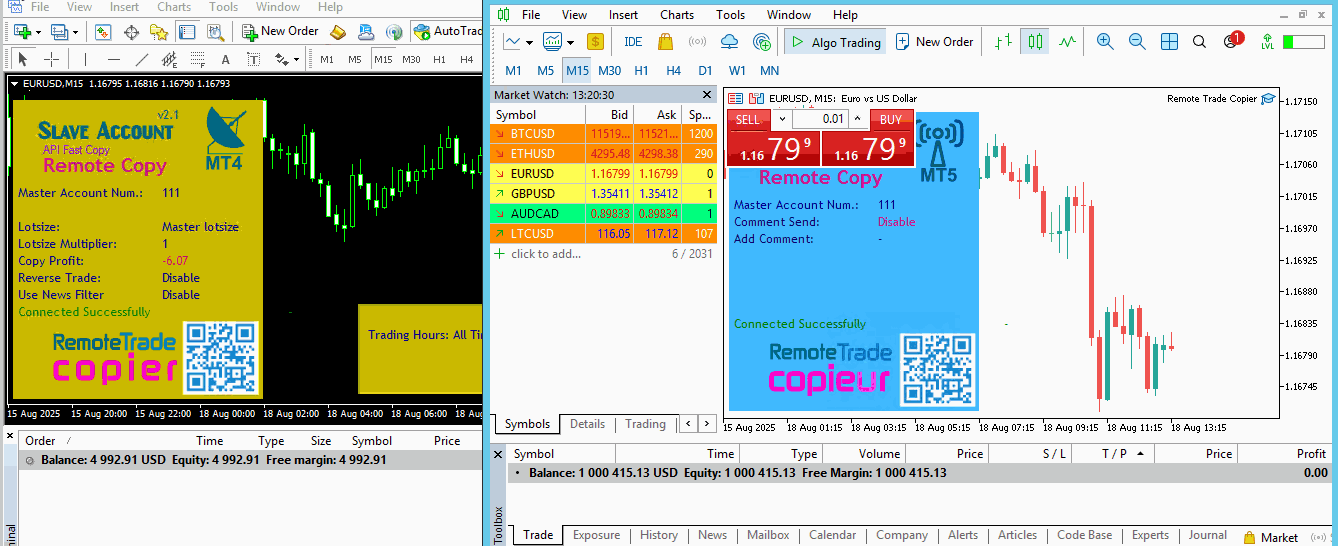Click the MT4 New Order button
The image size is (1338, 546).
280,31
